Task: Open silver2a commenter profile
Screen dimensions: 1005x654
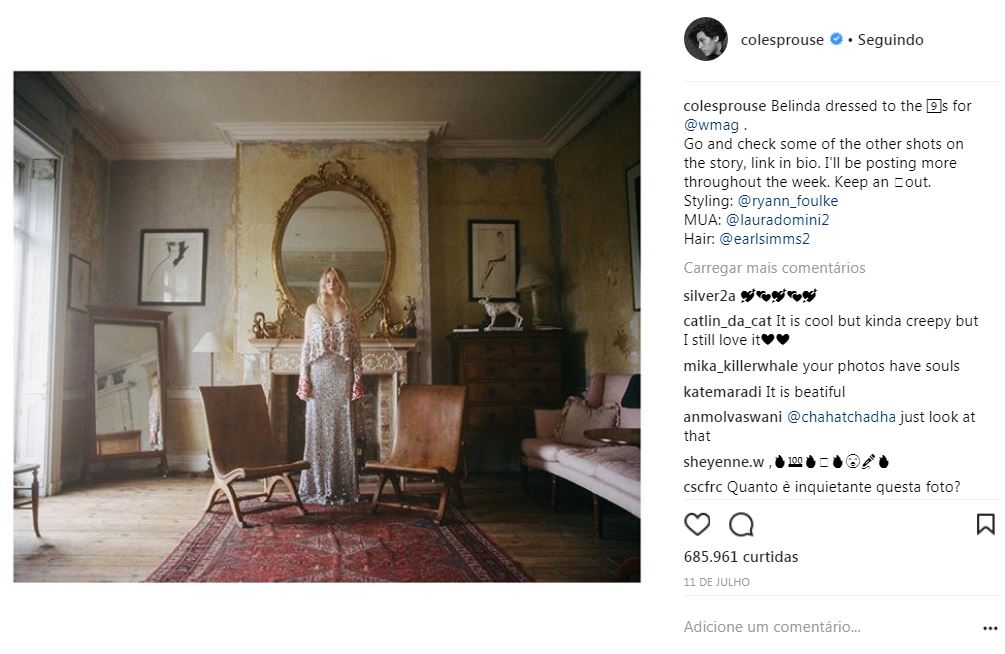Action: 709,296
